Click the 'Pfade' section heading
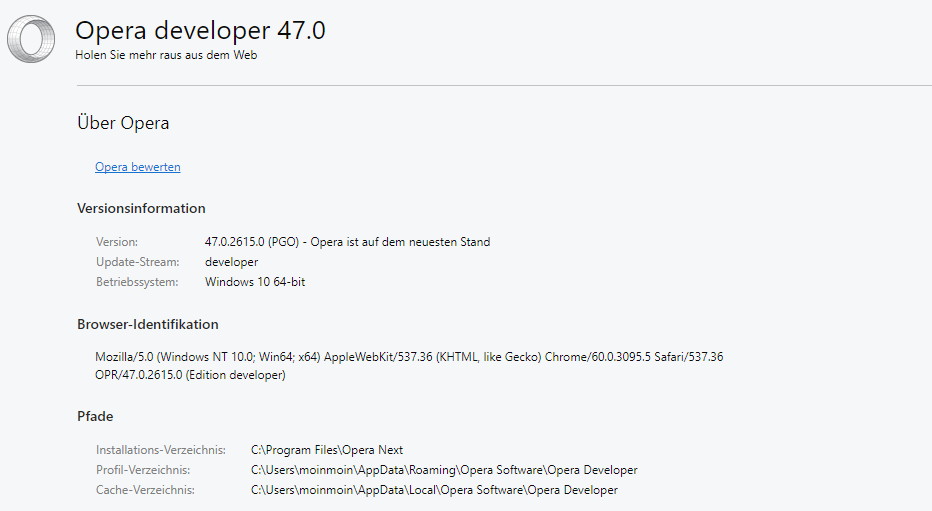The image size is (932, 511). click(x=95, y=417)
